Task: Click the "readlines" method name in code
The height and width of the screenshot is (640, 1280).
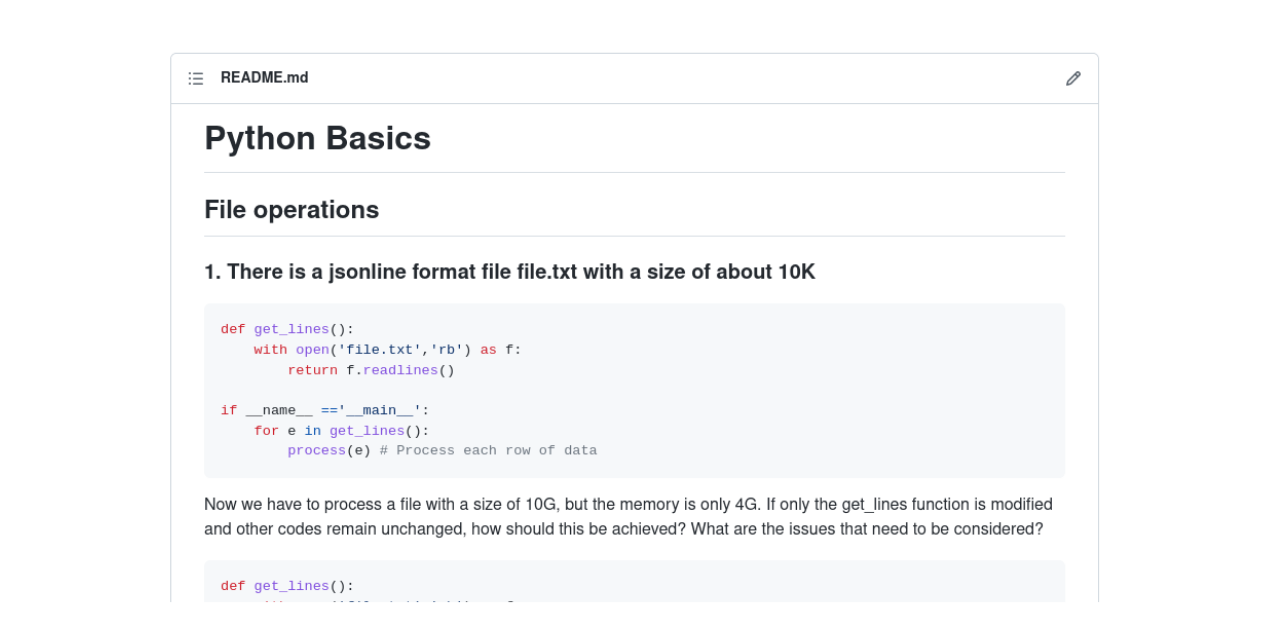Action: tap(400, 370)
